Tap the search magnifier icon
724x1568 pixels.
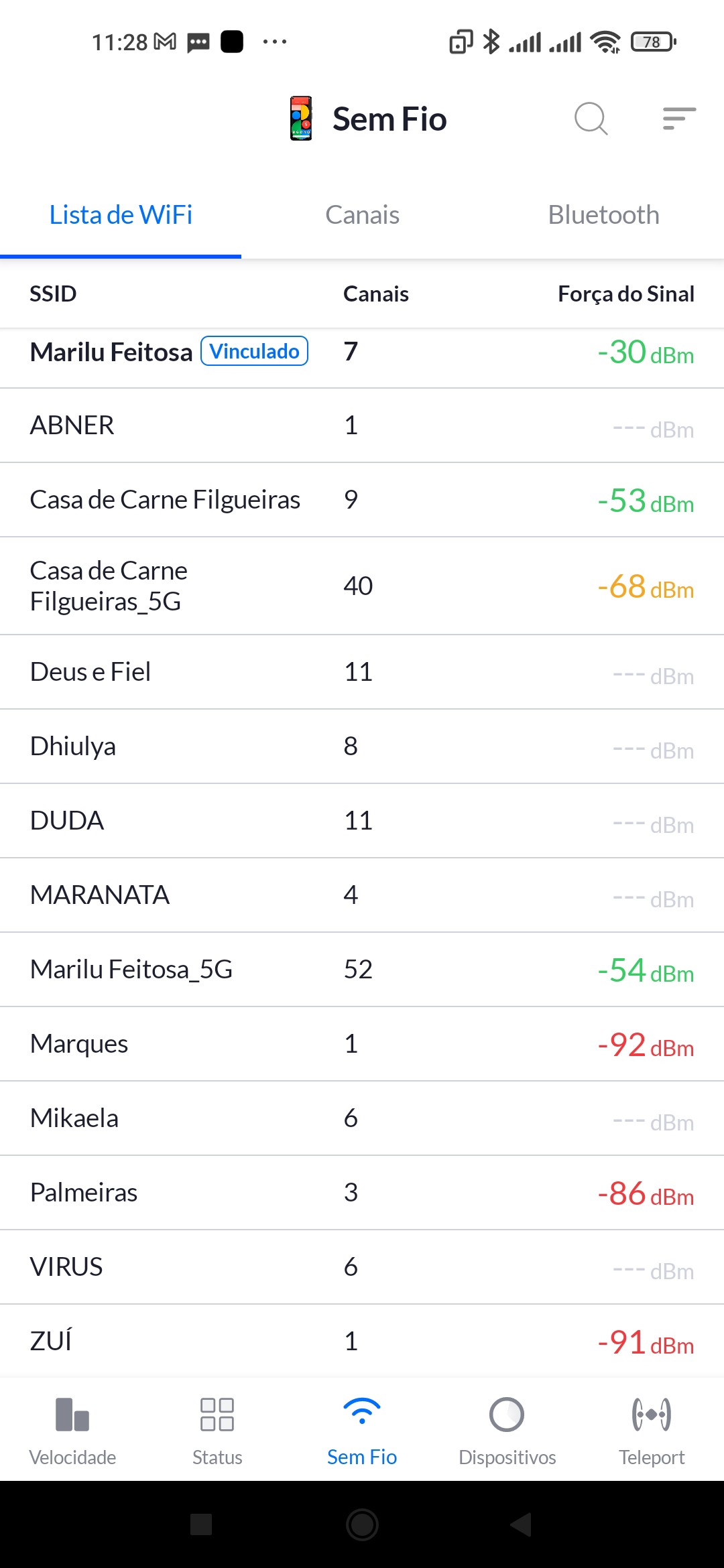click(591, 119)
